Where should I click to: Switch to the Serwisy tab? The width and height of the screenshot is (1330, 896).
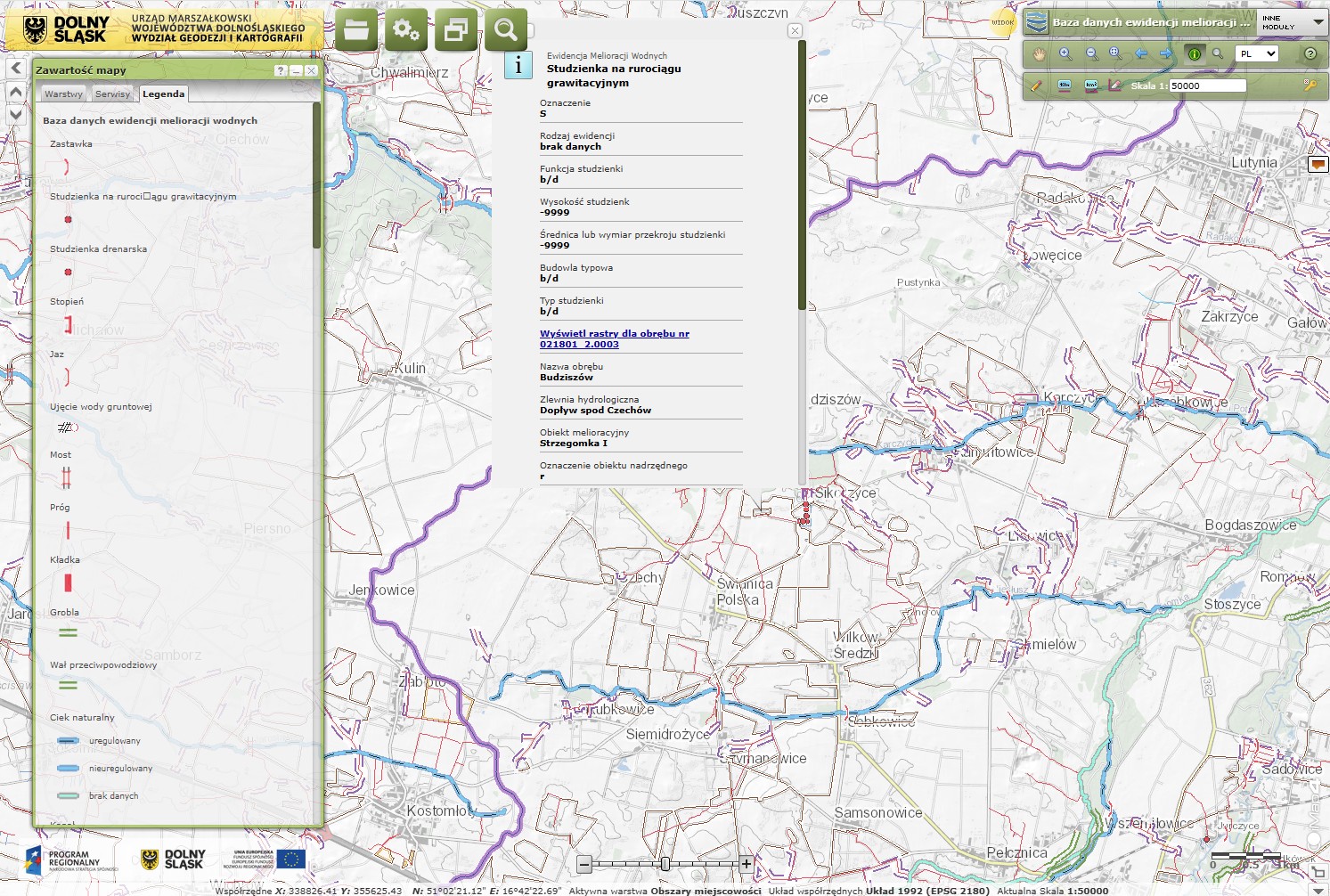pyautogui.click(x=112, y=94)
